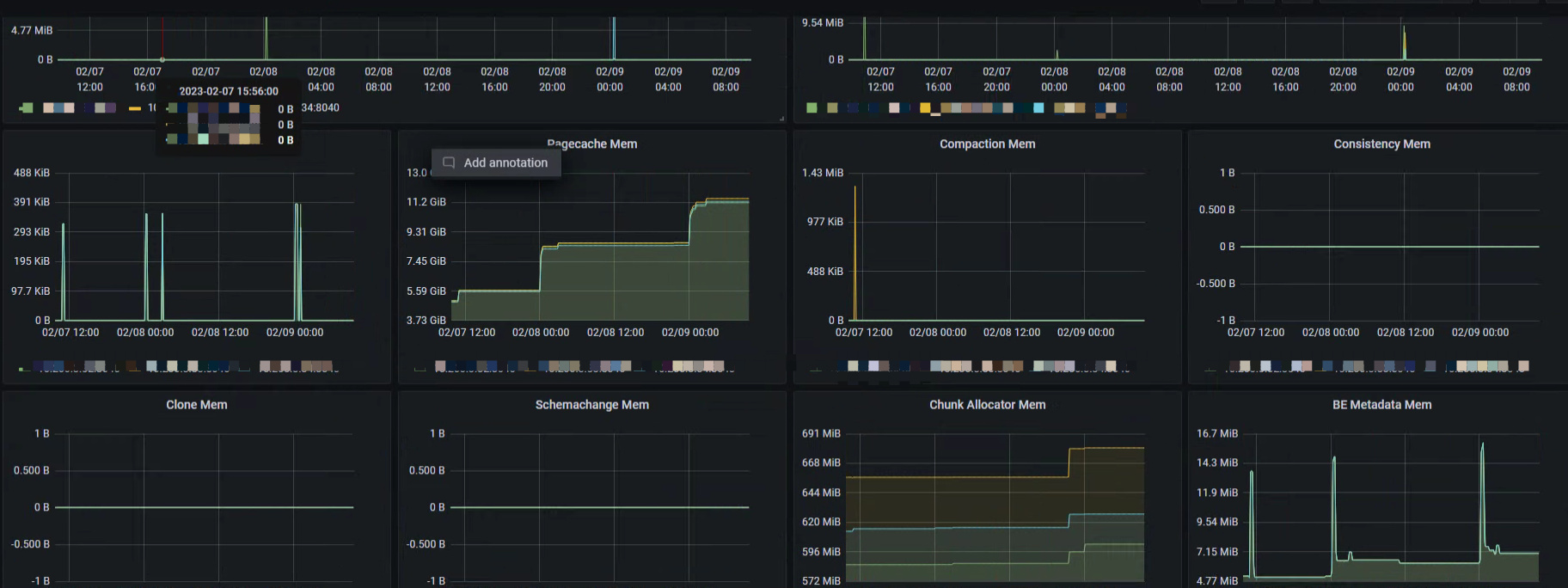Click cyan legend swatch in top-right panel

[x=1038, y=108]
